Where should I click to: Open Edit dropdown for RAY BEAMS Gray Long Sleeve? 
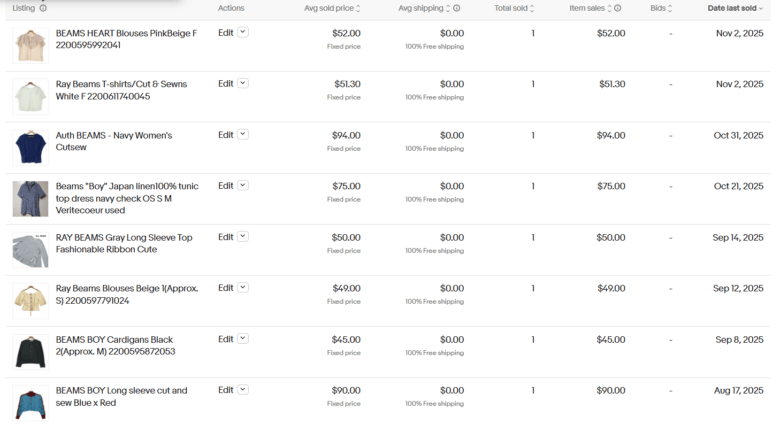[x=243, y=237]
